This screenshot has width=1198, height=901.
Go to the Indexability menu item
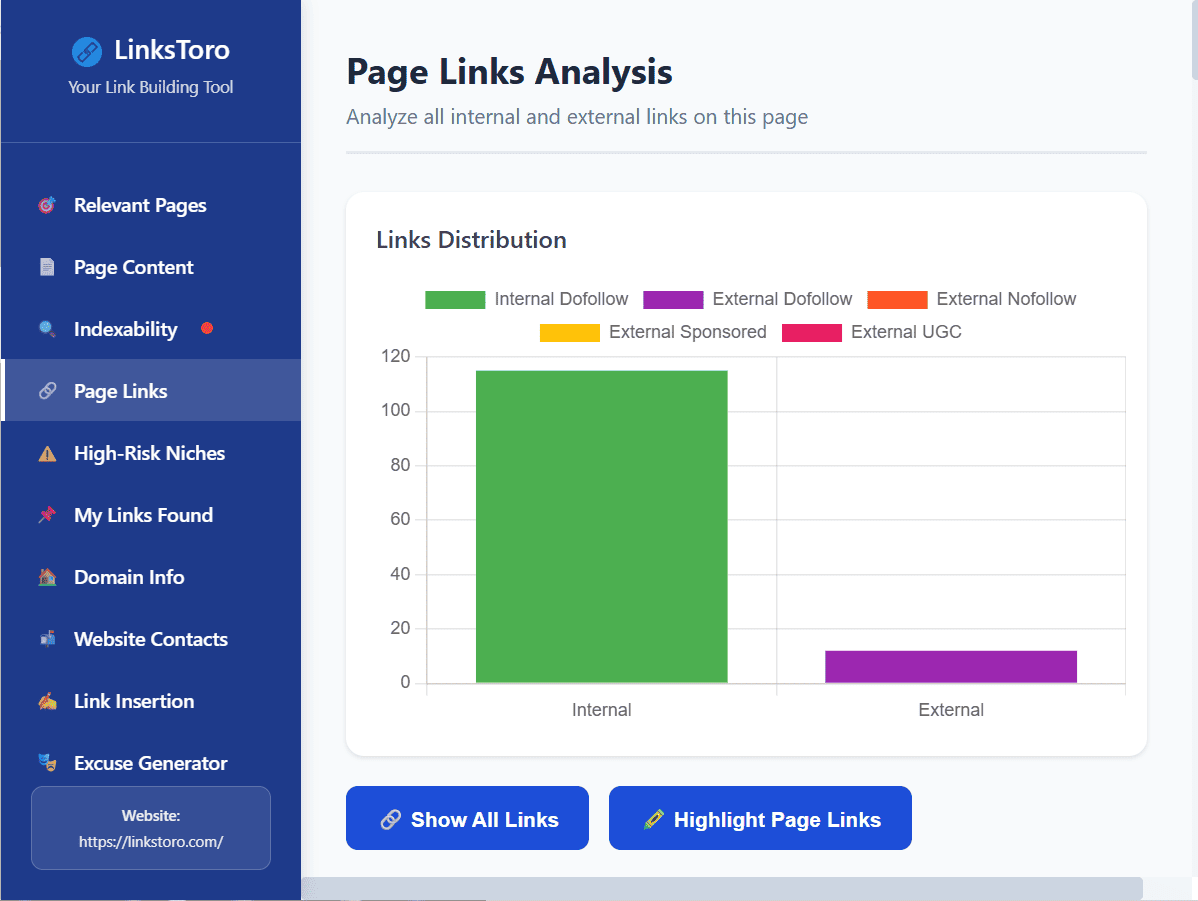tap(125, 330)
